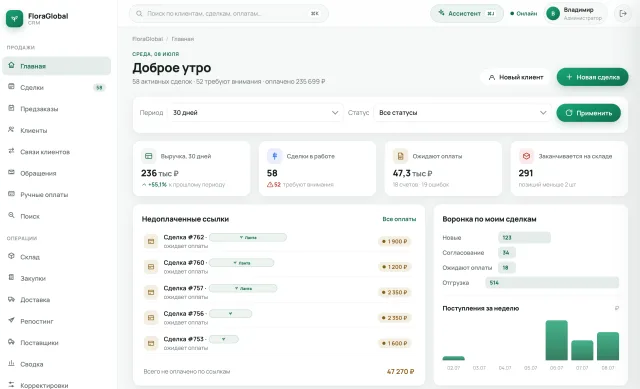Click the logout icon beside the user profile

[x=623, y=13]
